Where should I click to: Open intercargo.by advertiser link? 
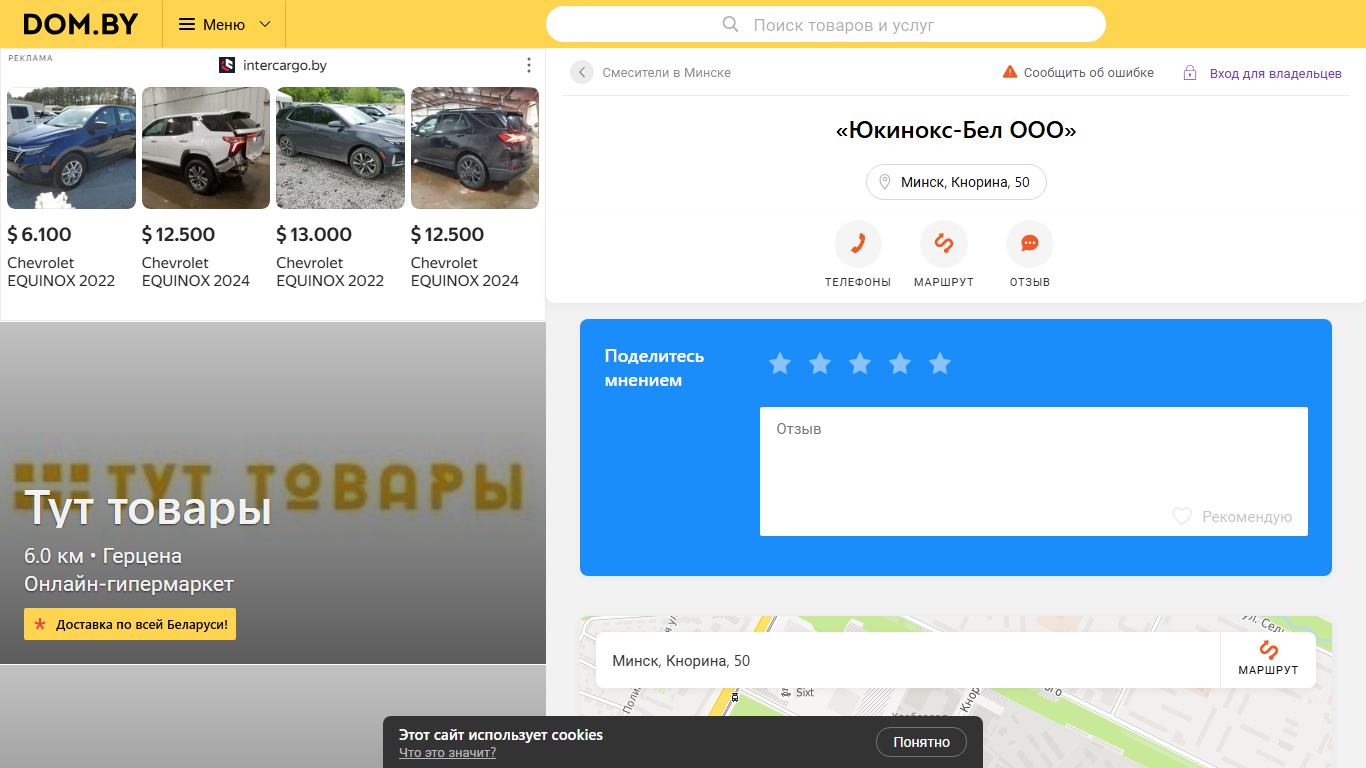(285, 65)
